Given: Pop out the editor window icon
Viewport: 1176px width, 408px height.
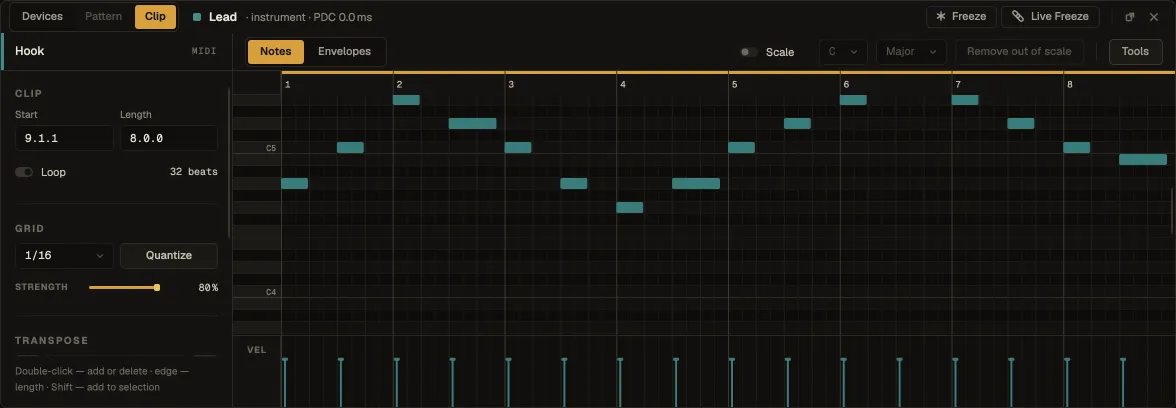Looking at the screenshot, I should 1130,16.
